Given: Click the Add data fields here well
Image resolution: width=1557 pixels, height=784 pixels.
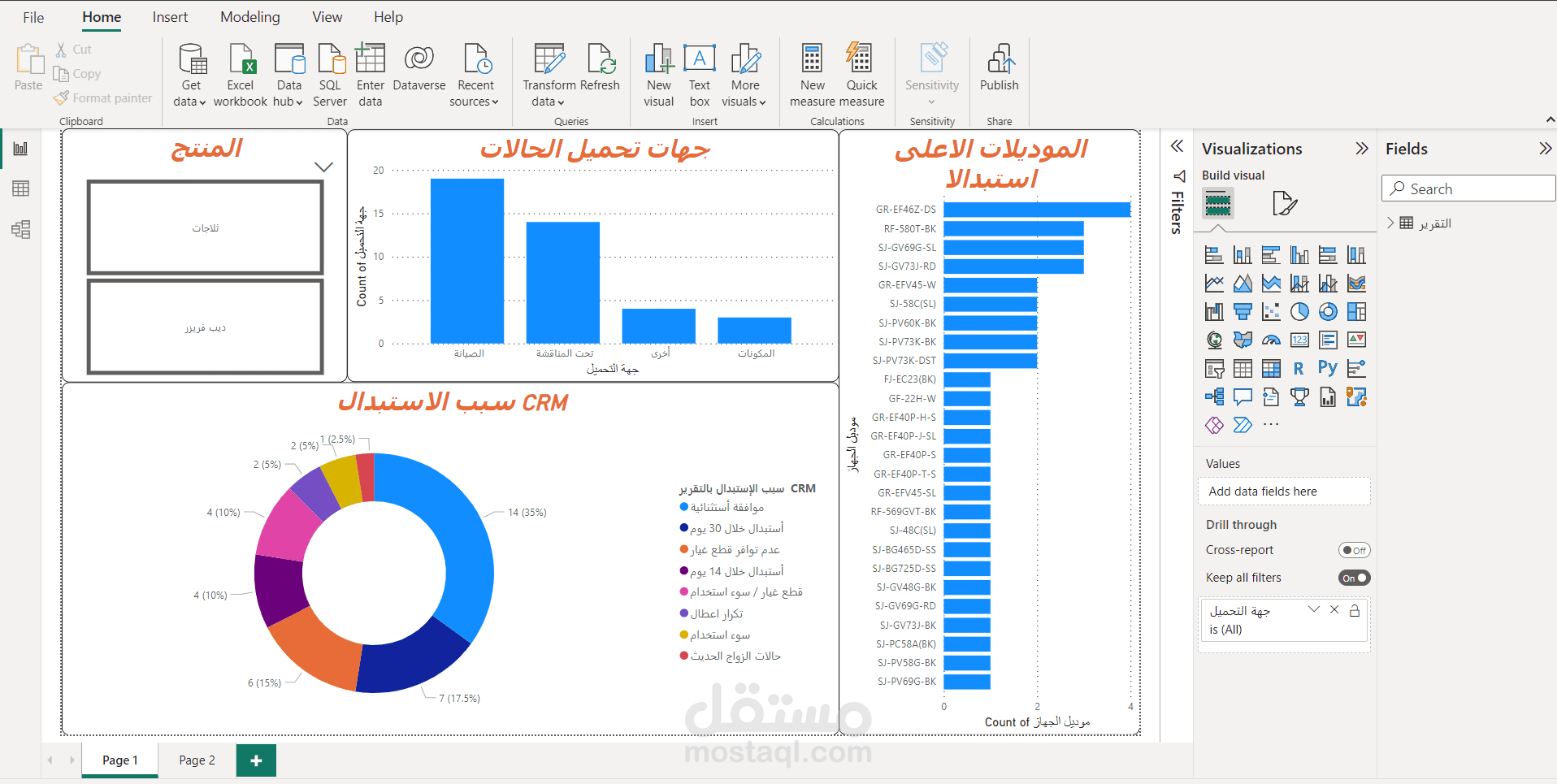Looking at the screenshot, I should pyautogui.click(x=1284, y=492).
